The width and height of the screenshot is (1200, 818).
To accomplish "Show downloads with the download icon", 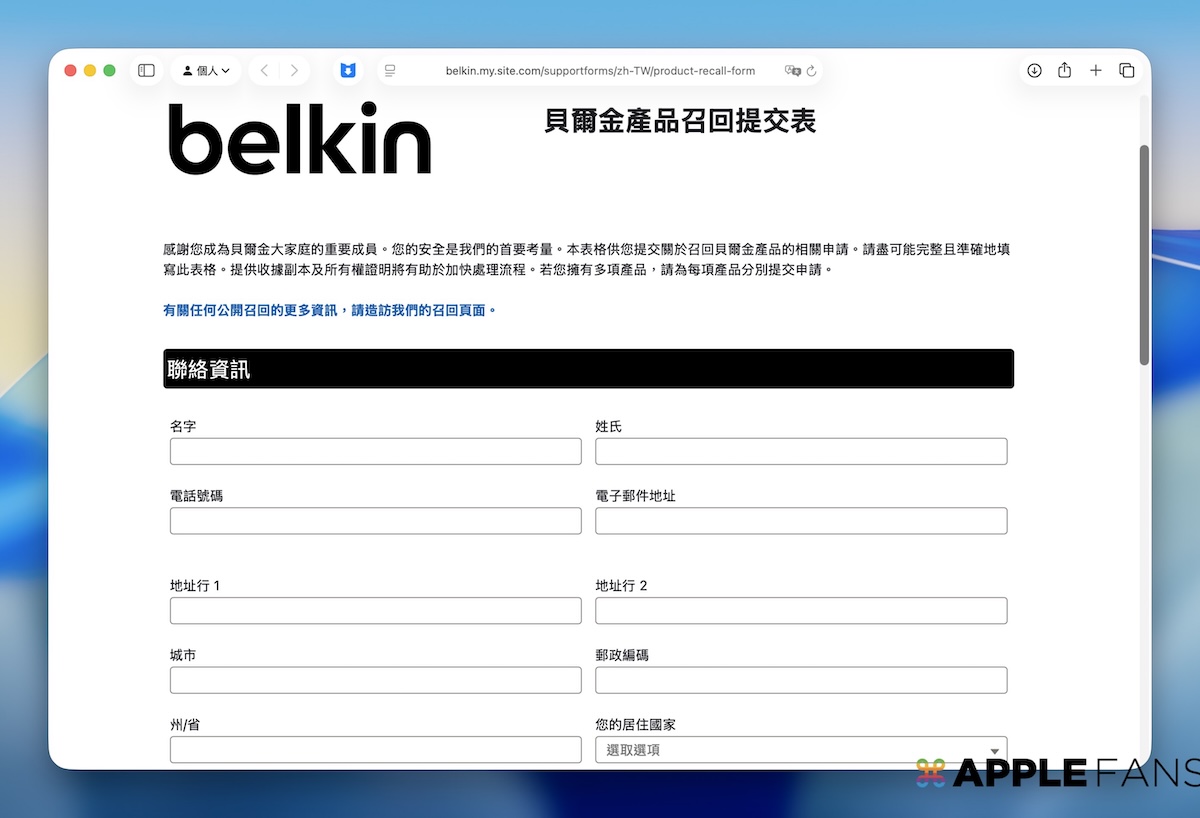I will [1034, 71].
